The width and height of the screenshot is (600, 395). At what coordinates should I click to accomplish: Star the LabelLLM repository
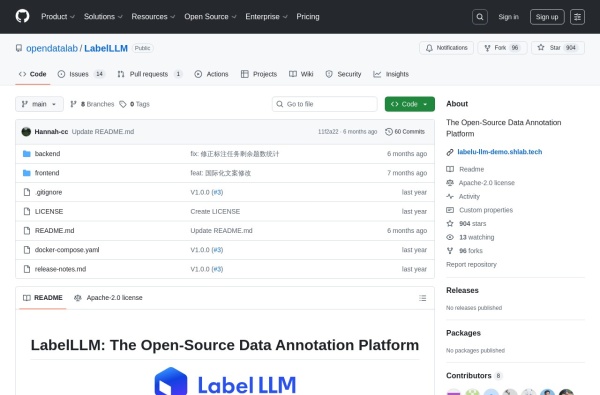(558, 48)
